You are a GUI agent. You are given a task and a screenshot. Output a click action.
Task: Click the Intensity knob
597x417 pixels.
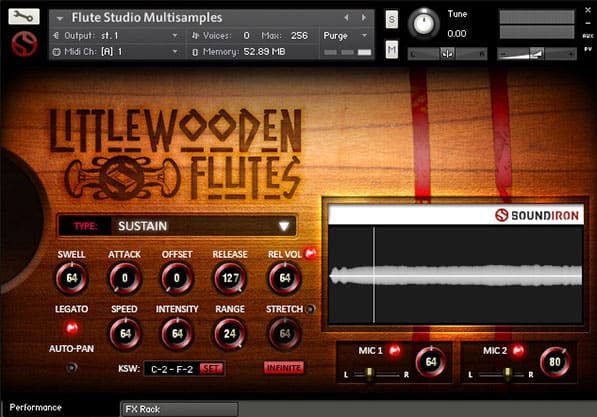177,334
